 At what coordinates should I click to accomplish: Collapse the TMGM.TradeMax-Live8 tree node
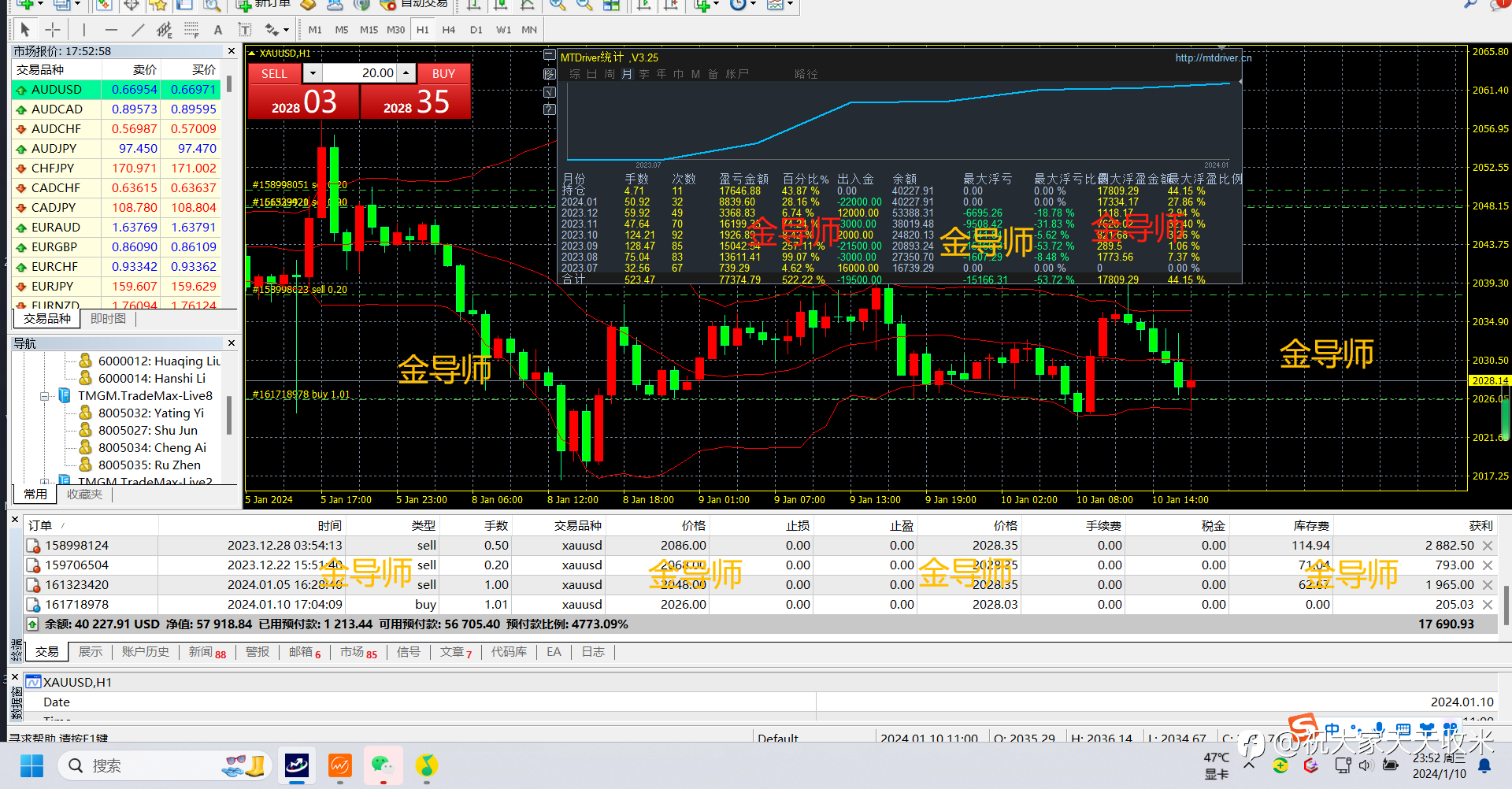(45, 396)
